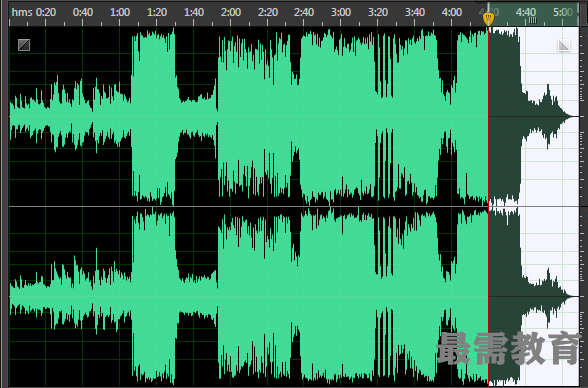
Task: Click the 4:00 ruler label
Action: click(x=452, y=12)
